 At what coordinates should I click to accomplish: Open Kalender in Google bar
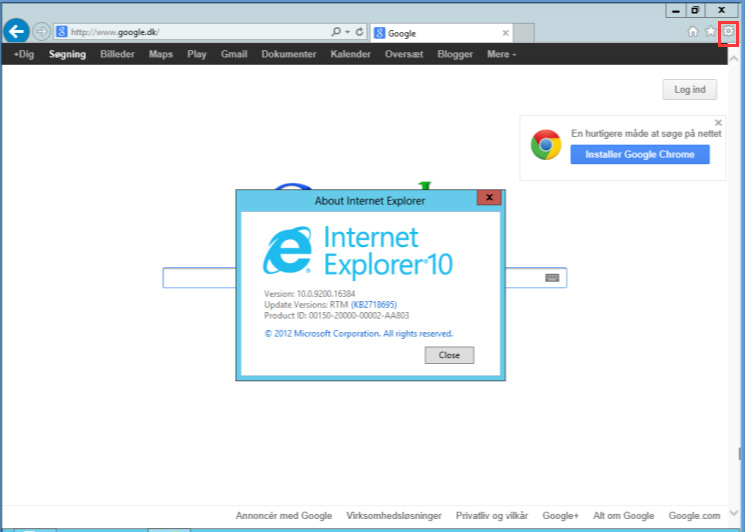coord(351,54)
